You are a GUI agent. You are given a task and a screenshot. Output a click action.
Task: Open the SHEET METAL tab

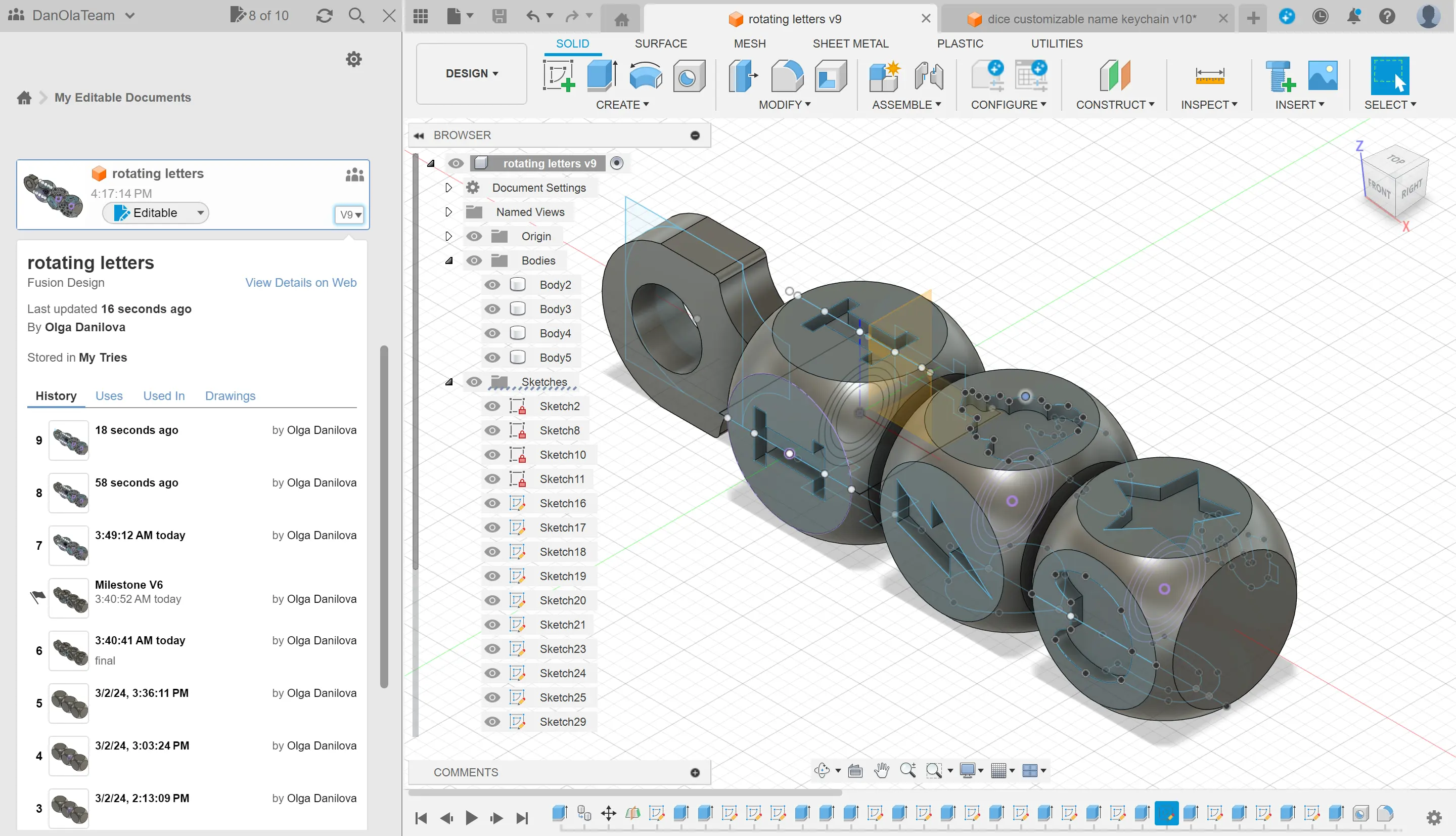pyautogui.click(x=850, y=43)
